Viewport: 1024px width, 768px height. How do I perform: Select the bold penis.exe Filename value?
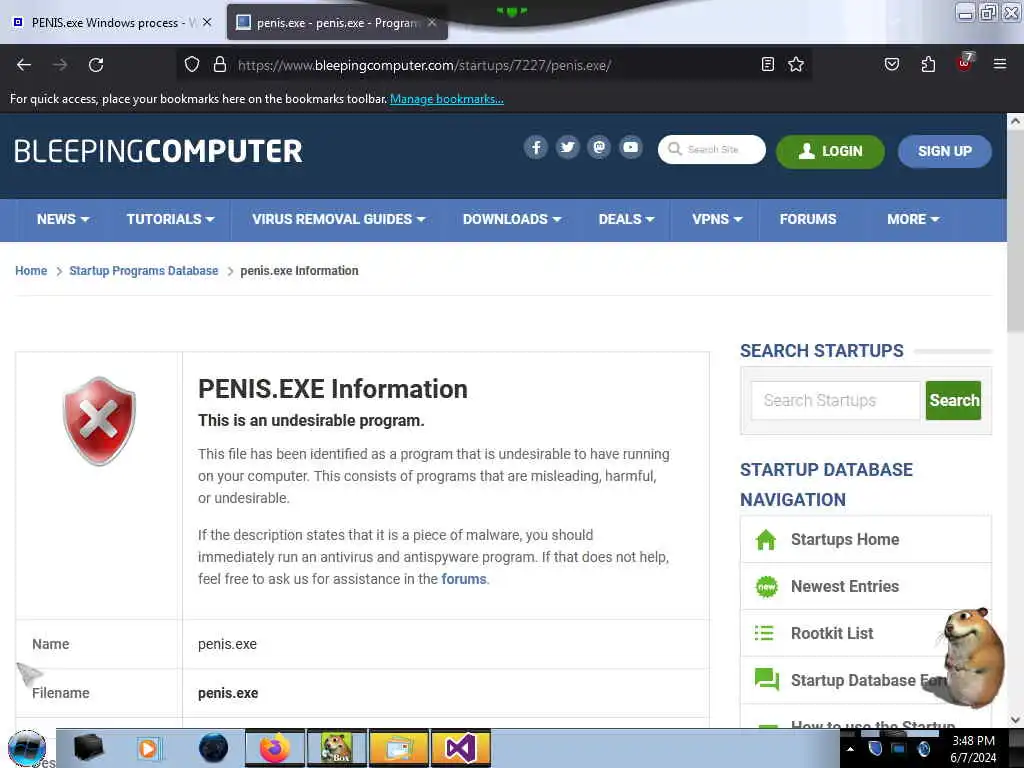coord(228,693)
